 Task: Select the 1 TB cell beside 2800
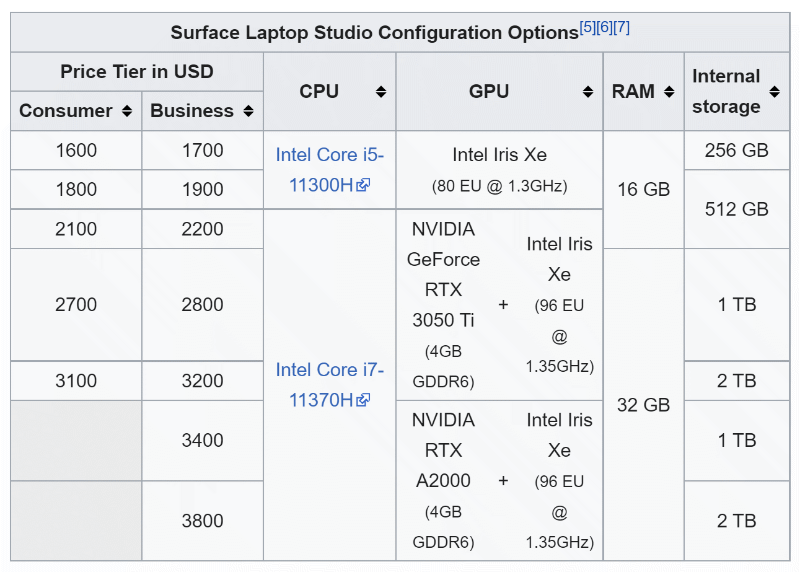click(737, 305)
